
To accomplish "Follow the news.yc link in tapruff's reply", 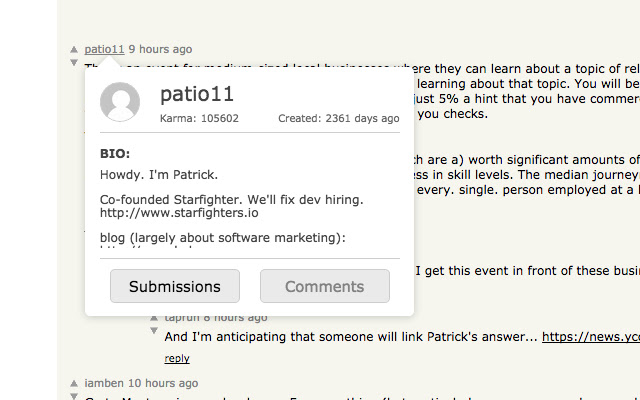I will (x=590, y=337).
